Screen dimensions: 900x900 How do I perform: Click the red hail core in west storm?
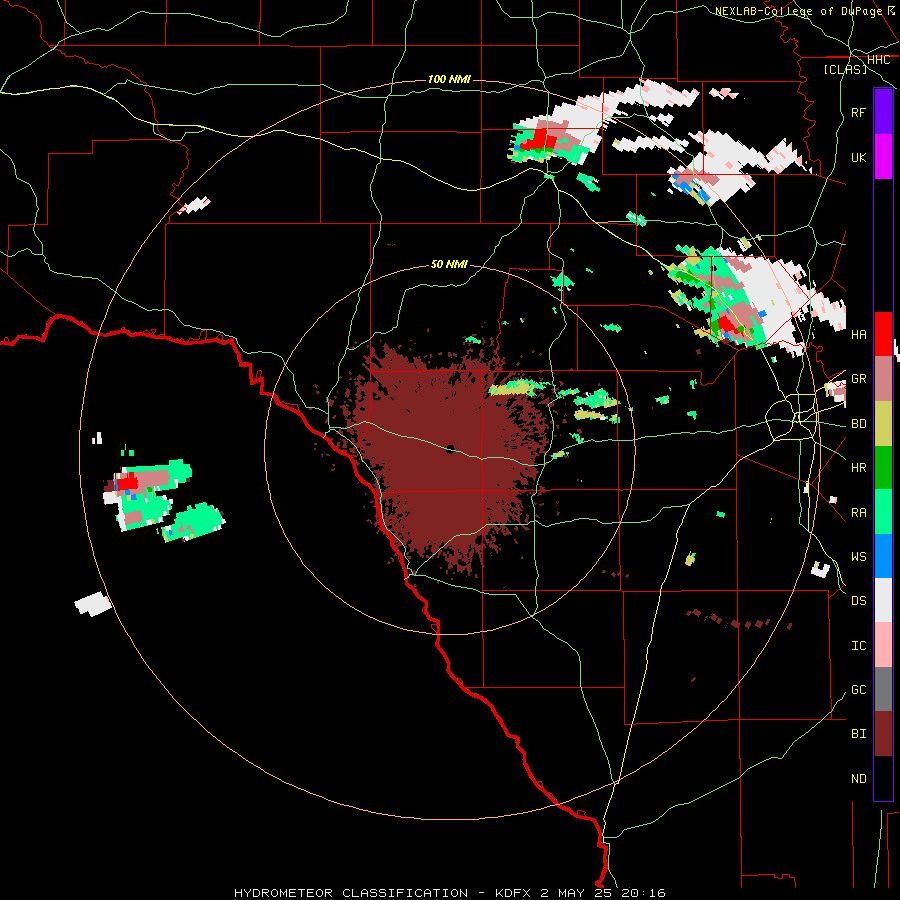[x=127, y=481]
